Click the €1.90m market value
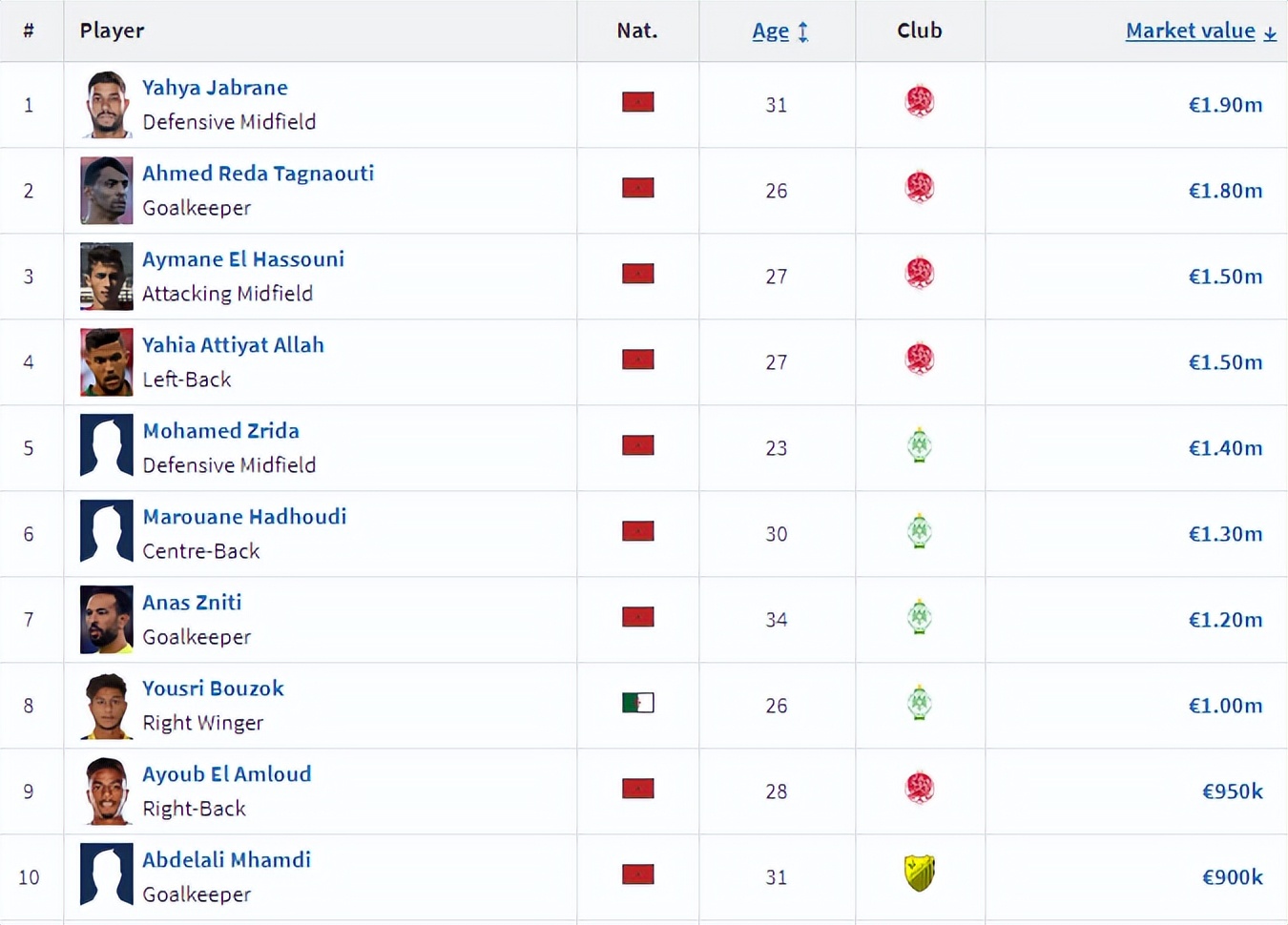The height and width of the screenshot is (925, 1288). (1225, 105)
